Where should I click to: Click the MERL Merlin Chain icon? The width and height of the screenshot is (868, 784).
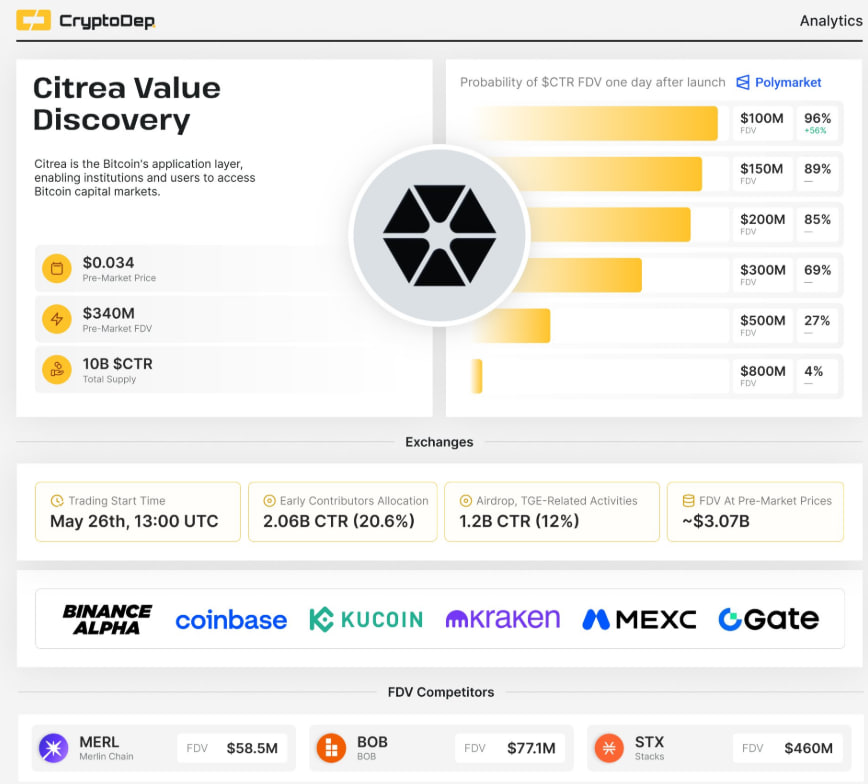[54, 748]
